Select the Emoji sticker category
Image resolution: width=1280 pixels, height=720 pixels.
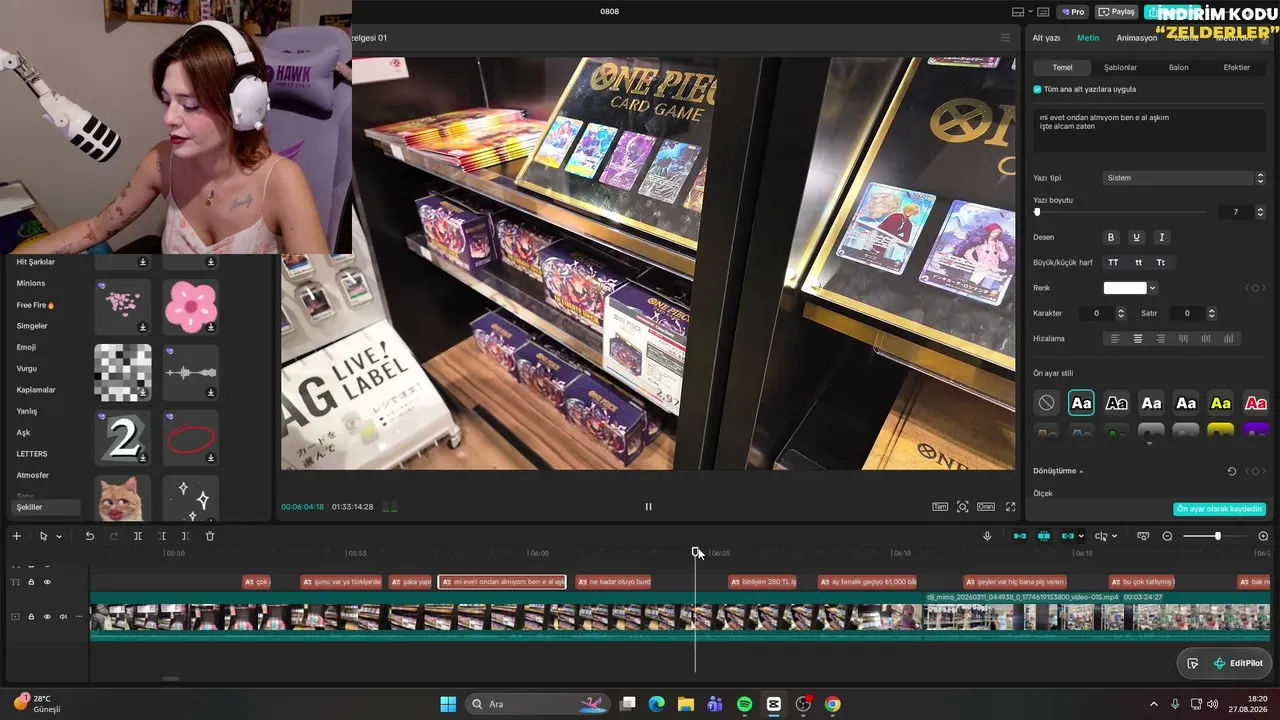(26, 347)
